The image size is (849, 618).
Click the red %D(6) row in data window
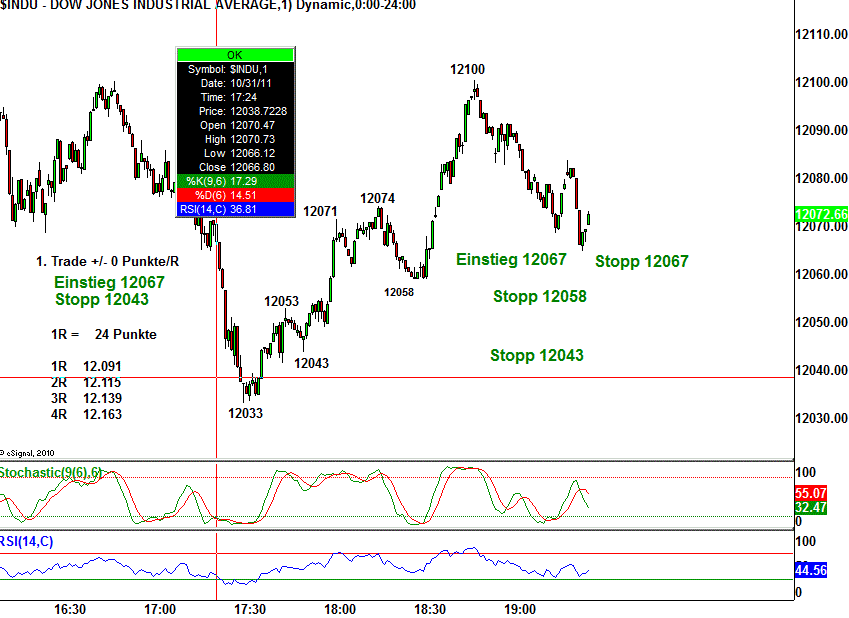(235, 195)
